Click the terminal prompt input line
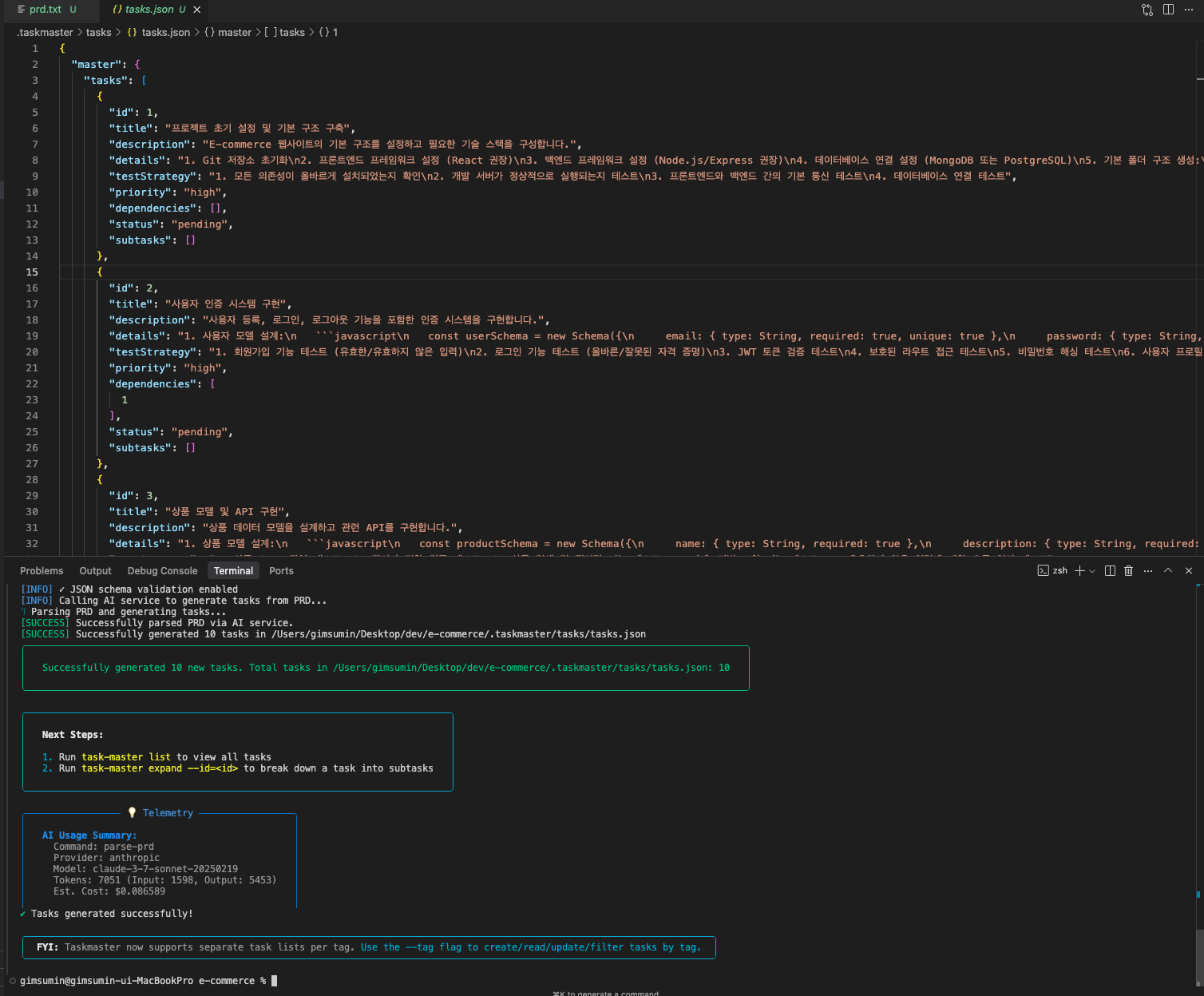 [149, 981]
